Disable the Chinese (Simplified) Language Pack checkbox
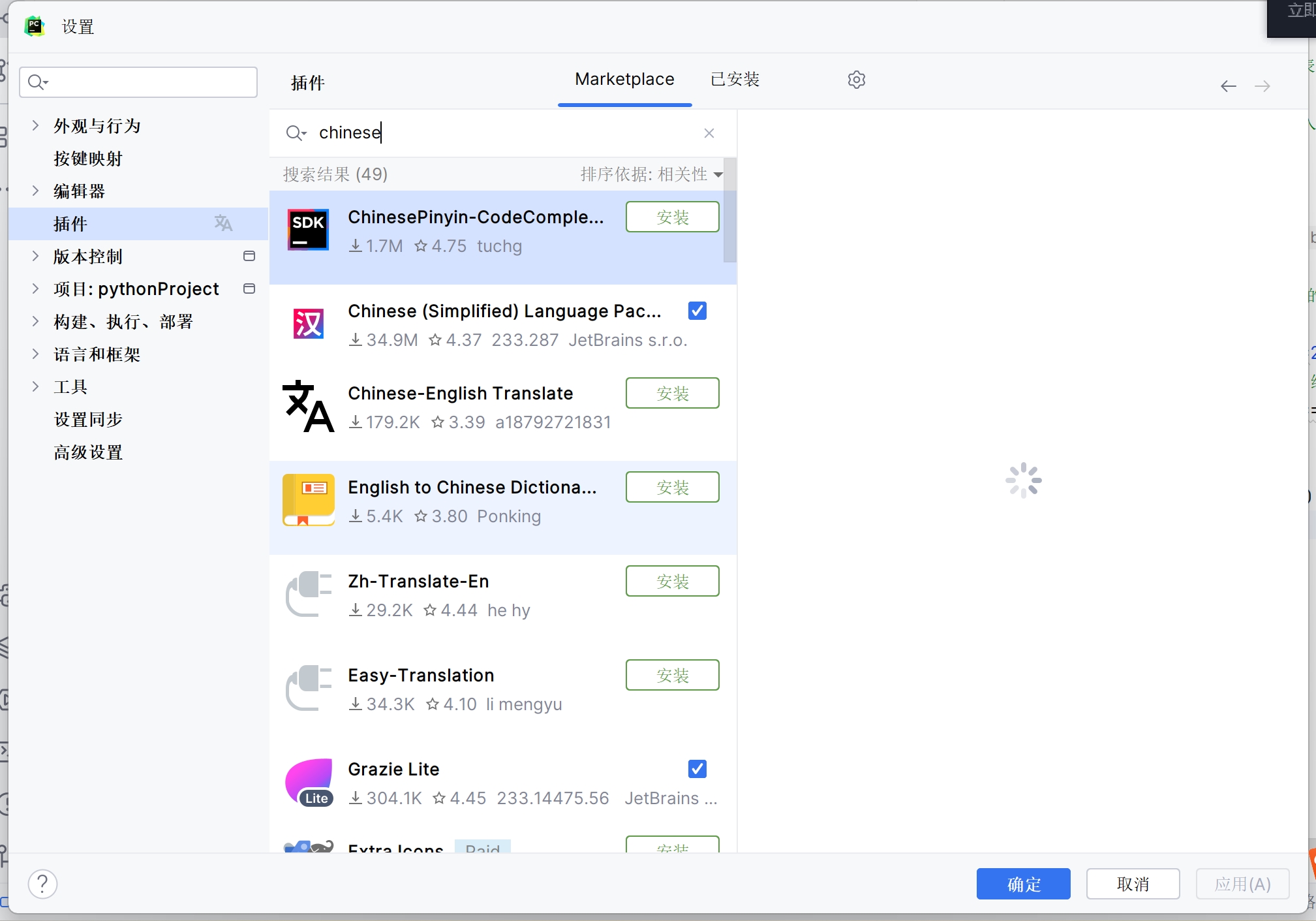Image resolution: width=1316 pixels, height=921 pixels. click(x=697, y=311)
